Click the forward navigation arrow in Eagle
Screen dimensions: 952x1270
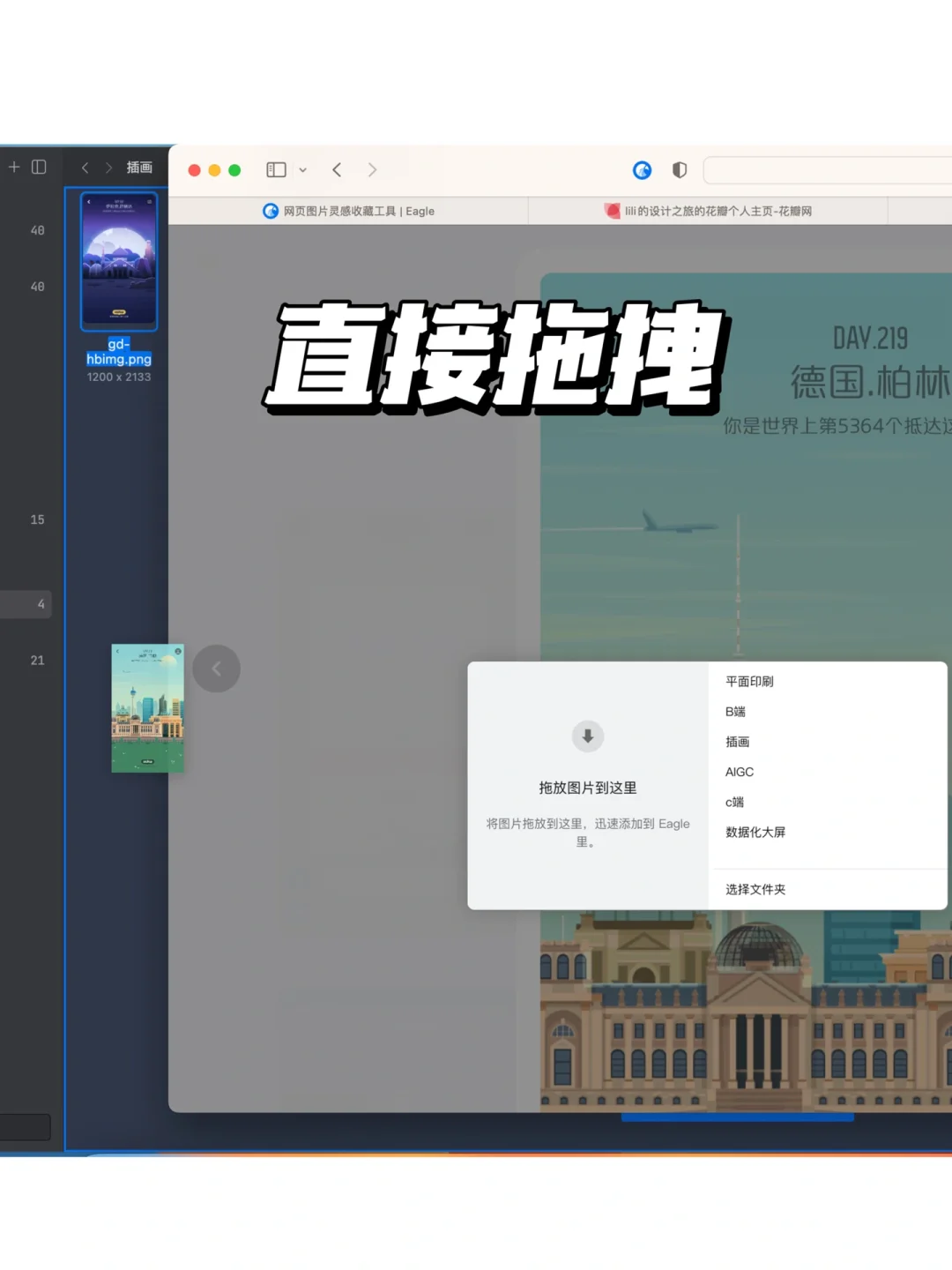[x=108, y=168]
